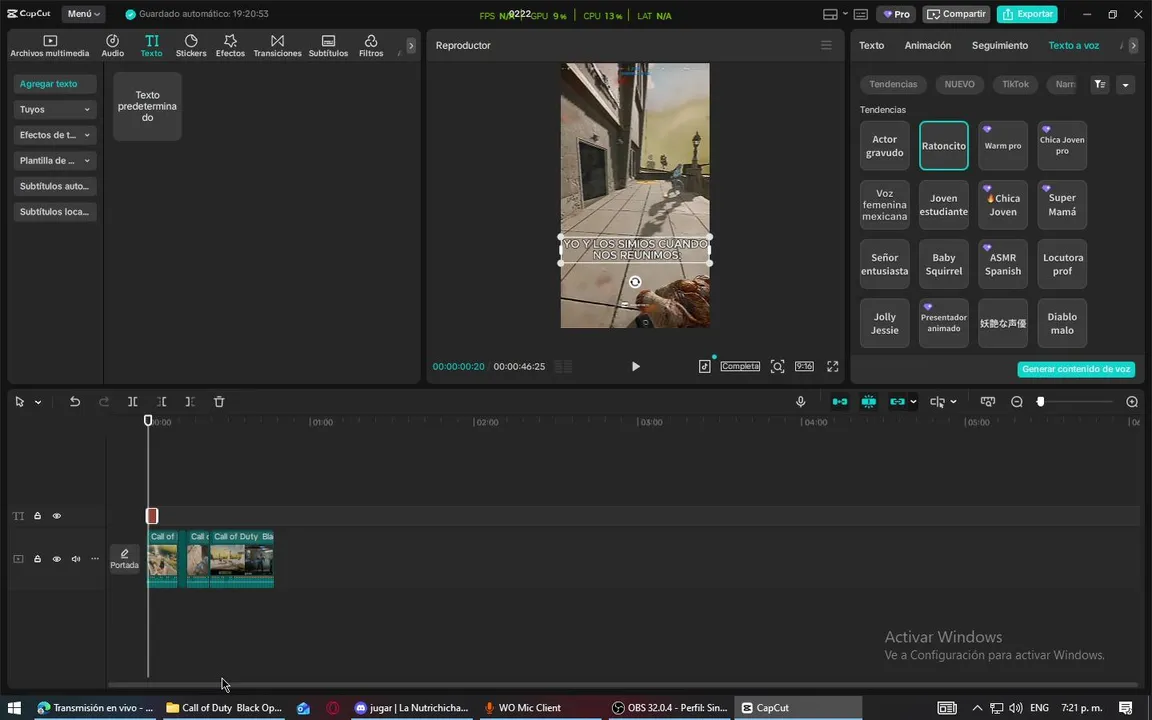Screen dimensions: 1152x720
Task: Expand more tool tabs with right chevron
Action: pyautogui.click(x=411, y=46)
